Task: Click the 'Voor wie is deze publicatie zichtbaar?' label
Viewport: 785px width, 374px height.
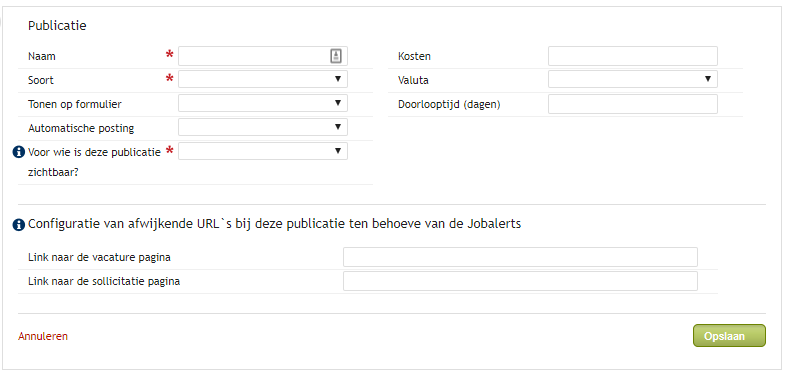Action: (x=94, y=162)
